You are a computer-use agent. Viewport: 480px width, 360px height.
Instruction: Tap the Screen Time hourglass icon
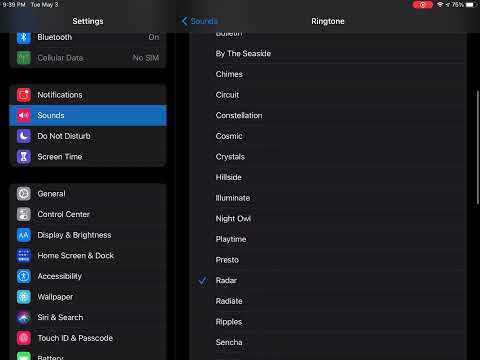tap(24, 157)
